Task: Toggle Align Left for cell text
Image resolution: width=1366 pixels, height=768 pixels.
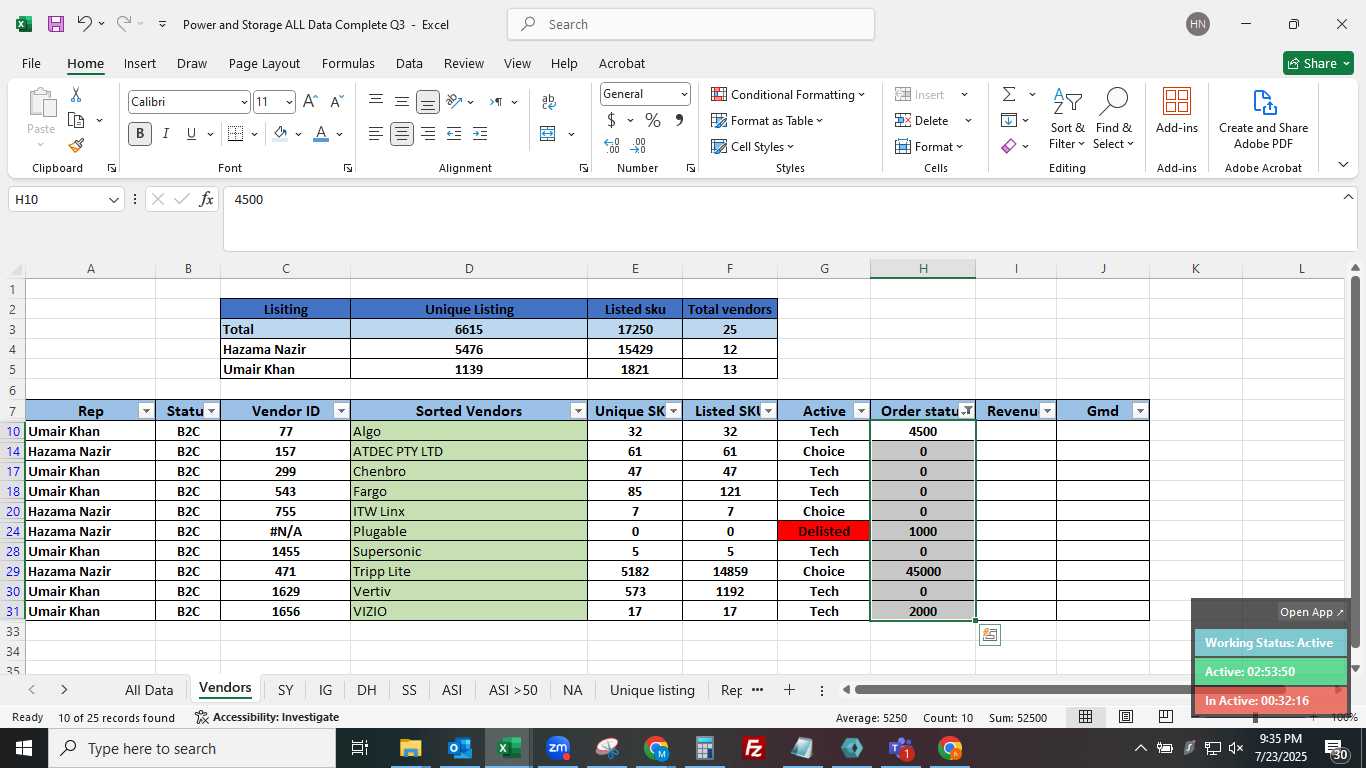Action: click(x=376, y=133)
